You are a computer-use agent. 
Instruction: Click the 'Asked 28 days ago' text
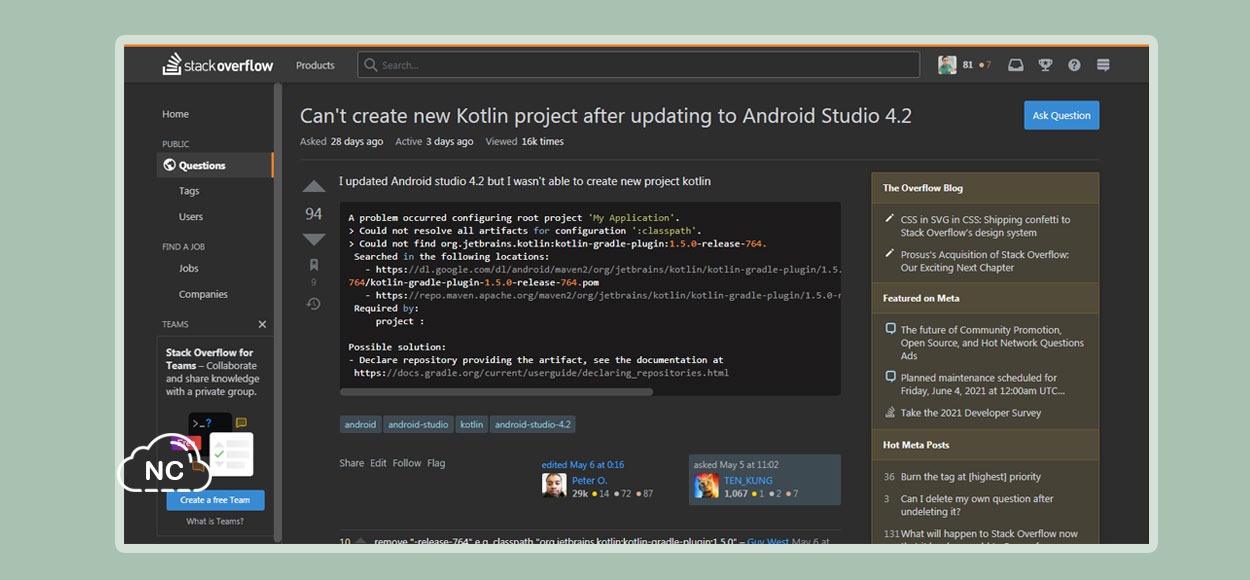341,142
